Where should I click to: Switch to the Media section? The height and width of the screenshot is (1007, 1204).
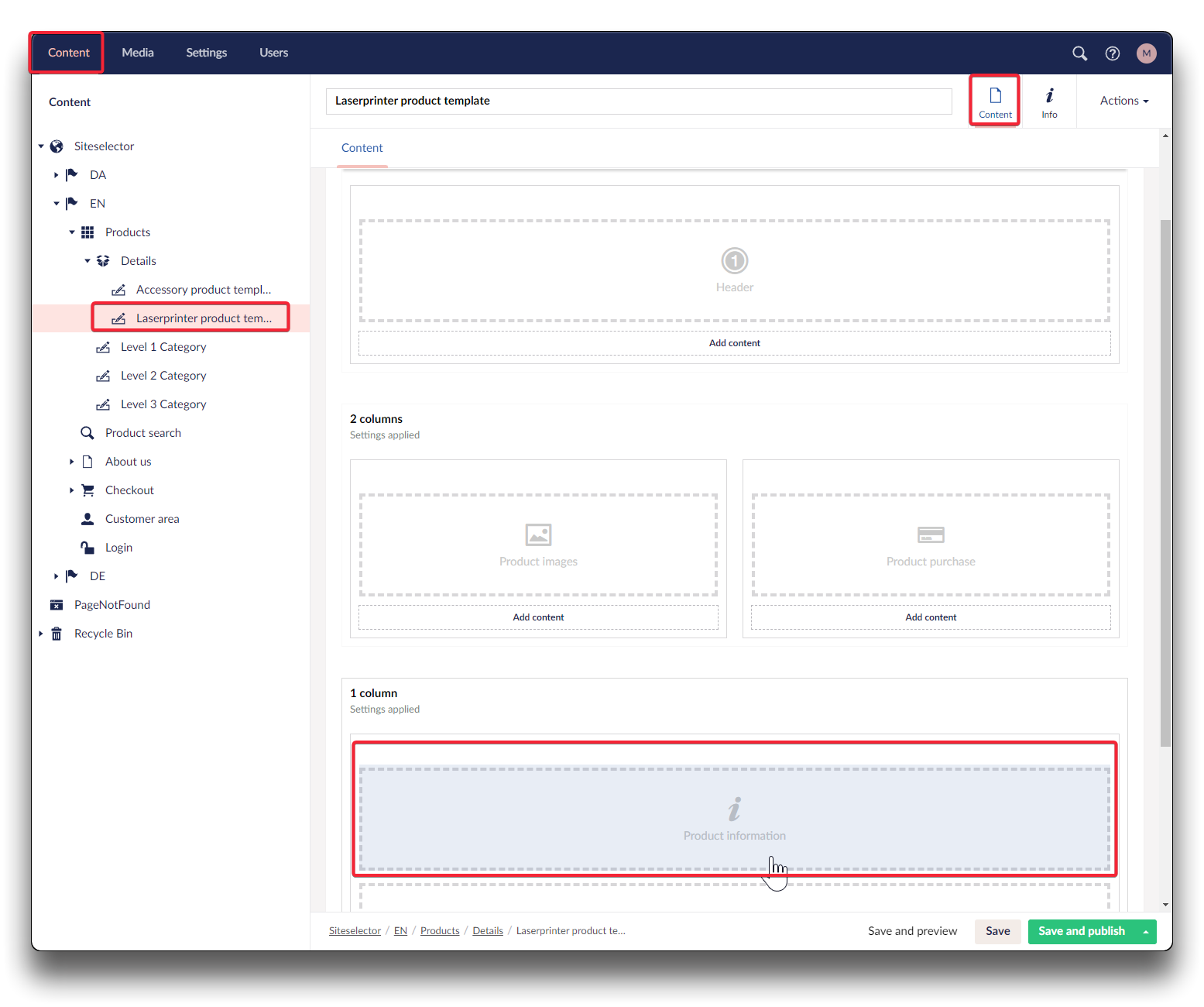click(x=138, y=53)
